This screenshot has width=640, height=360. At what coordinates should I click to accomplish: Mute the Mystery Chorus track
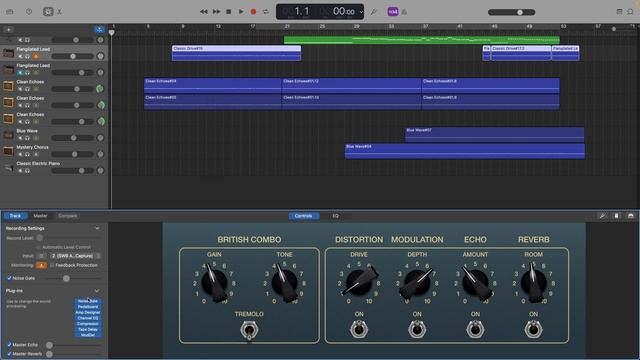(20, 154)
